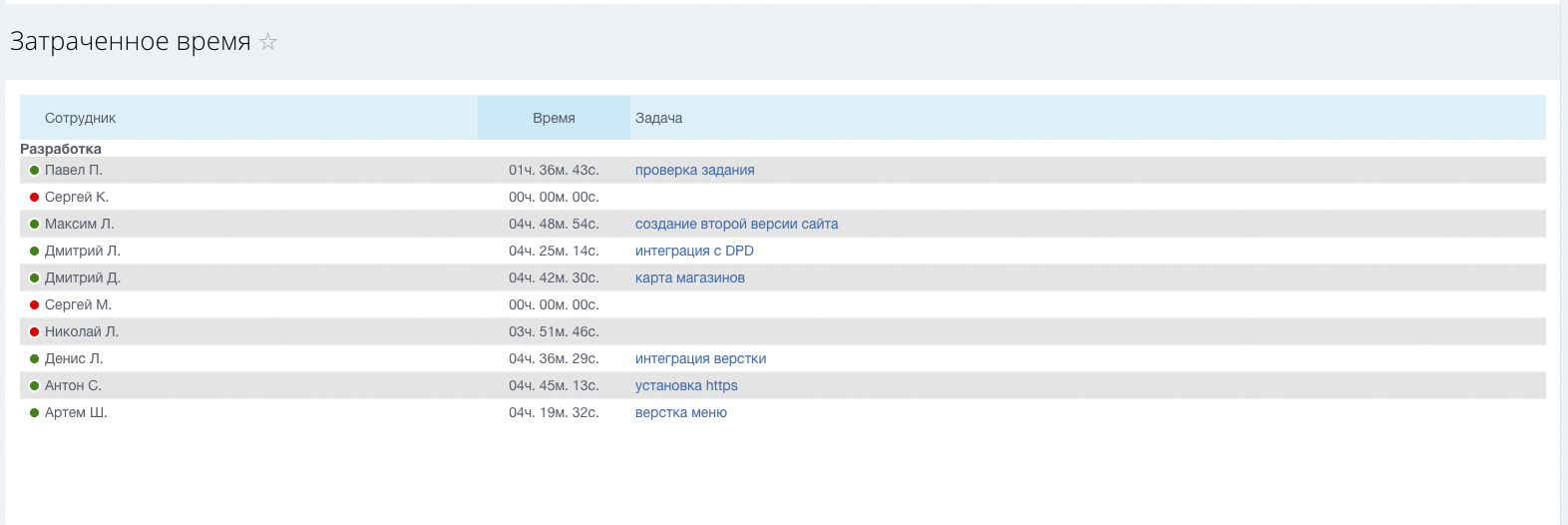The height and width of the screenshot is (525, 1568).
Task: Collapse the Разработка group heading
Action: (61, 149)
